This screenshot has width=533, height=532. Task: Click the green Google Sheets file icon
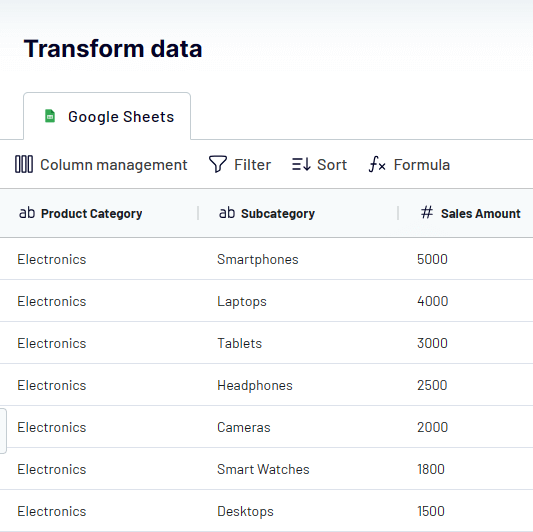pyautogui.click(x=50, y=116)
